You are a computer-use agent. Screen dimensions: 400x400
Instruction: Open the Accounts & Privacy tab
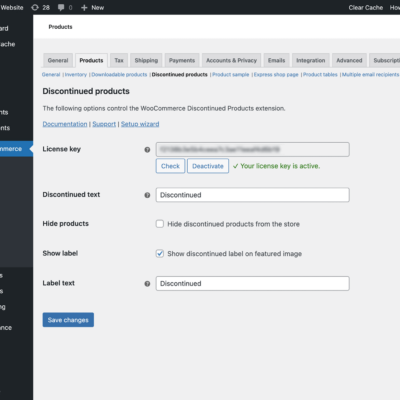point(232,60)
